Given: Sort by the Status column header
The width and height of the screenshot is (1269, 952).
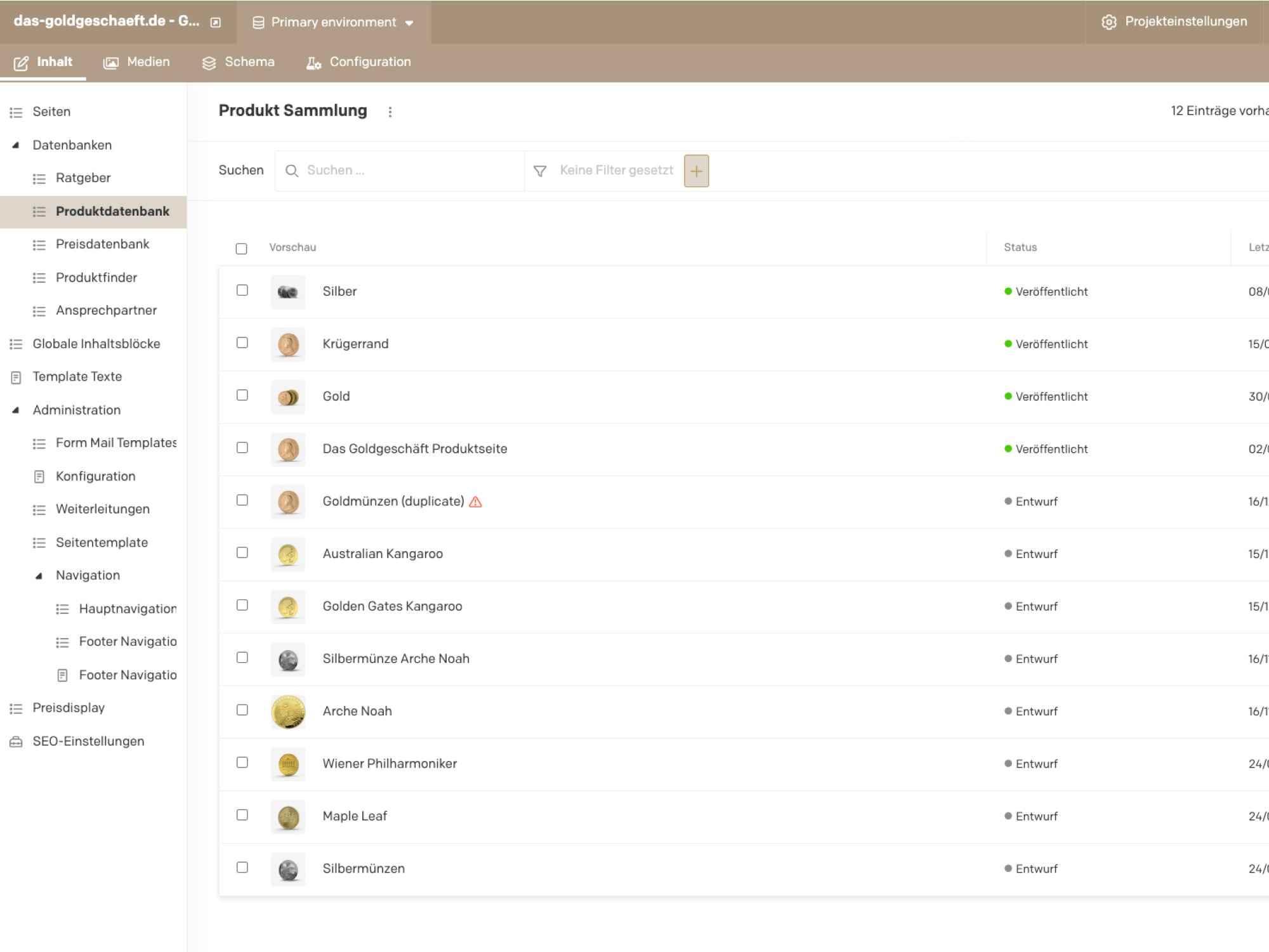Looking at the screenshot, I should point(1020,247).
